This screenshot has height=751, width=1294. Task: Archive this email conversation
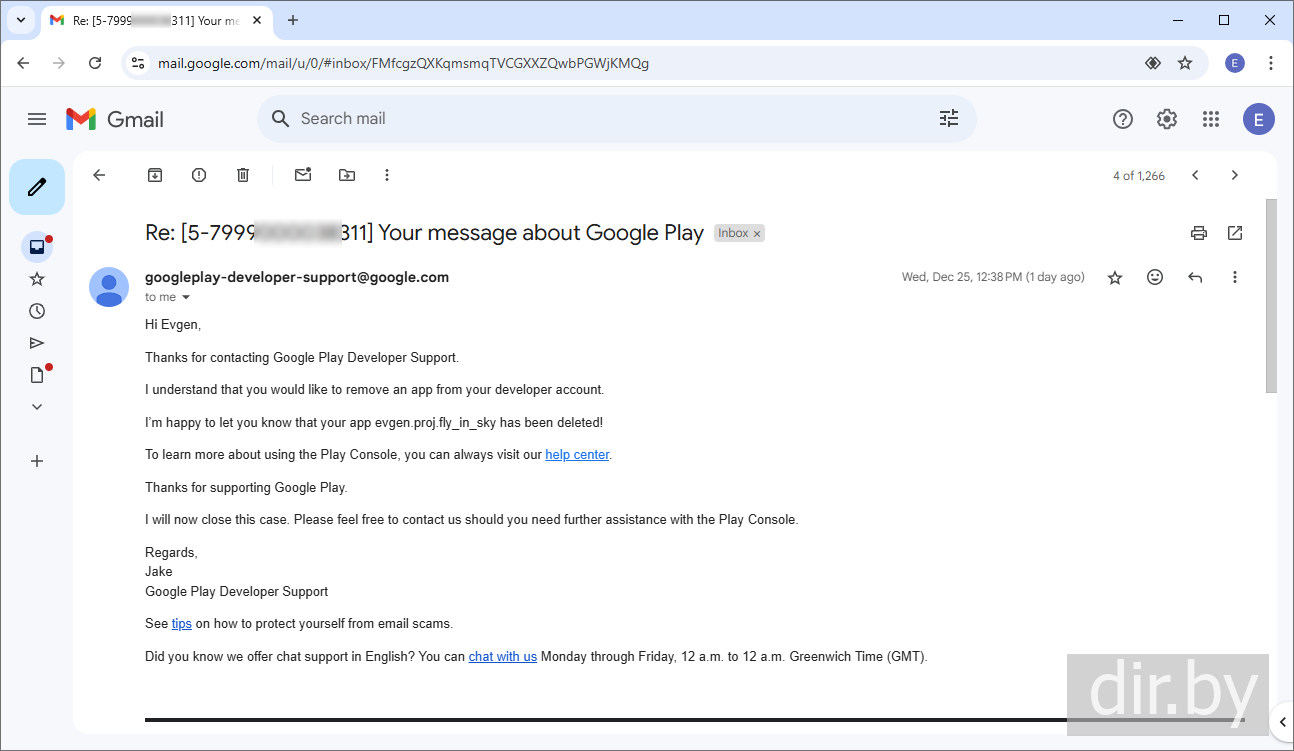coord(155,175)
